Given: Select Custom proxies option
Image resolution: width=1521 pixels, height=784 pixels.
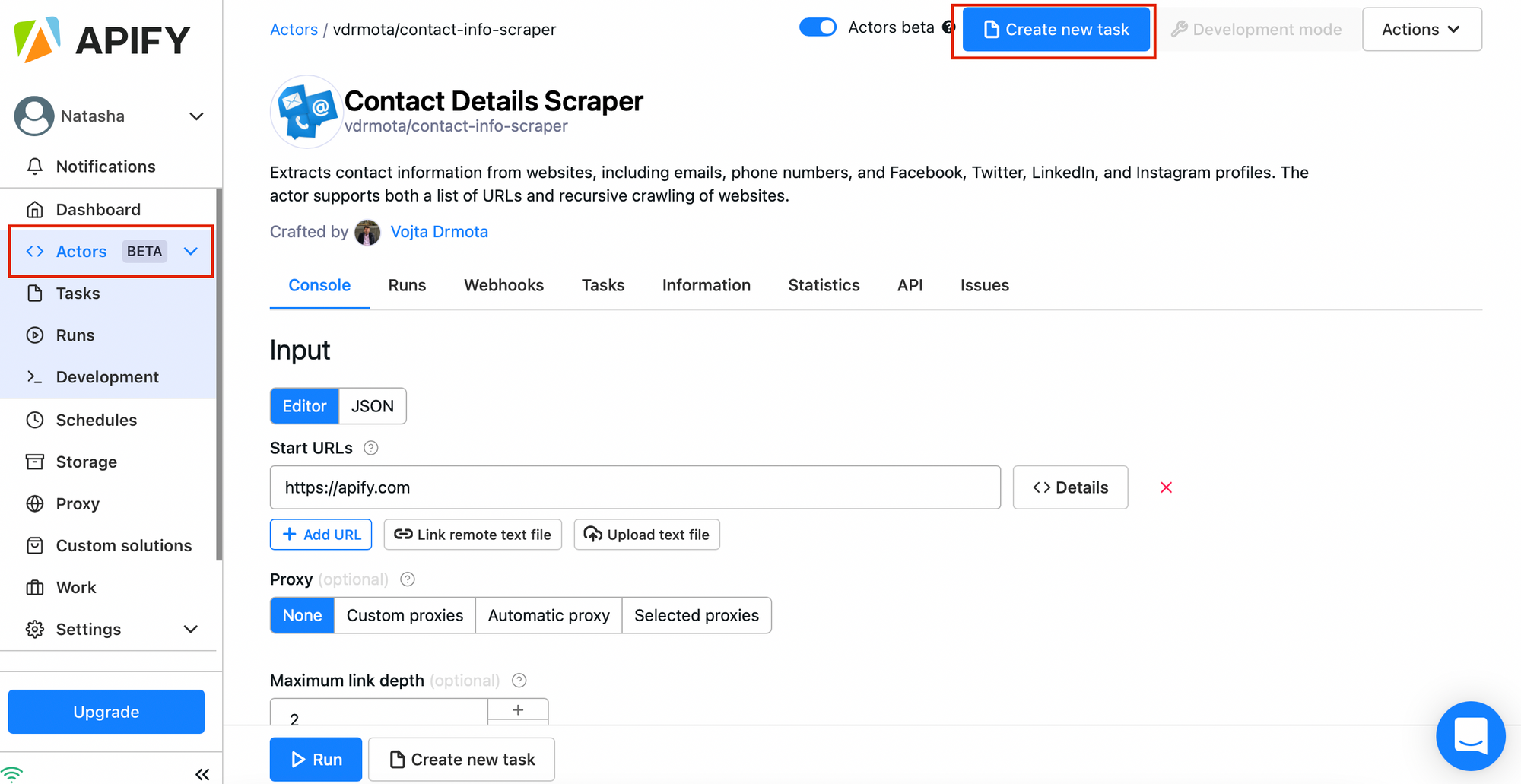Looking at the screenshot, I should click(x=405, y=615).
